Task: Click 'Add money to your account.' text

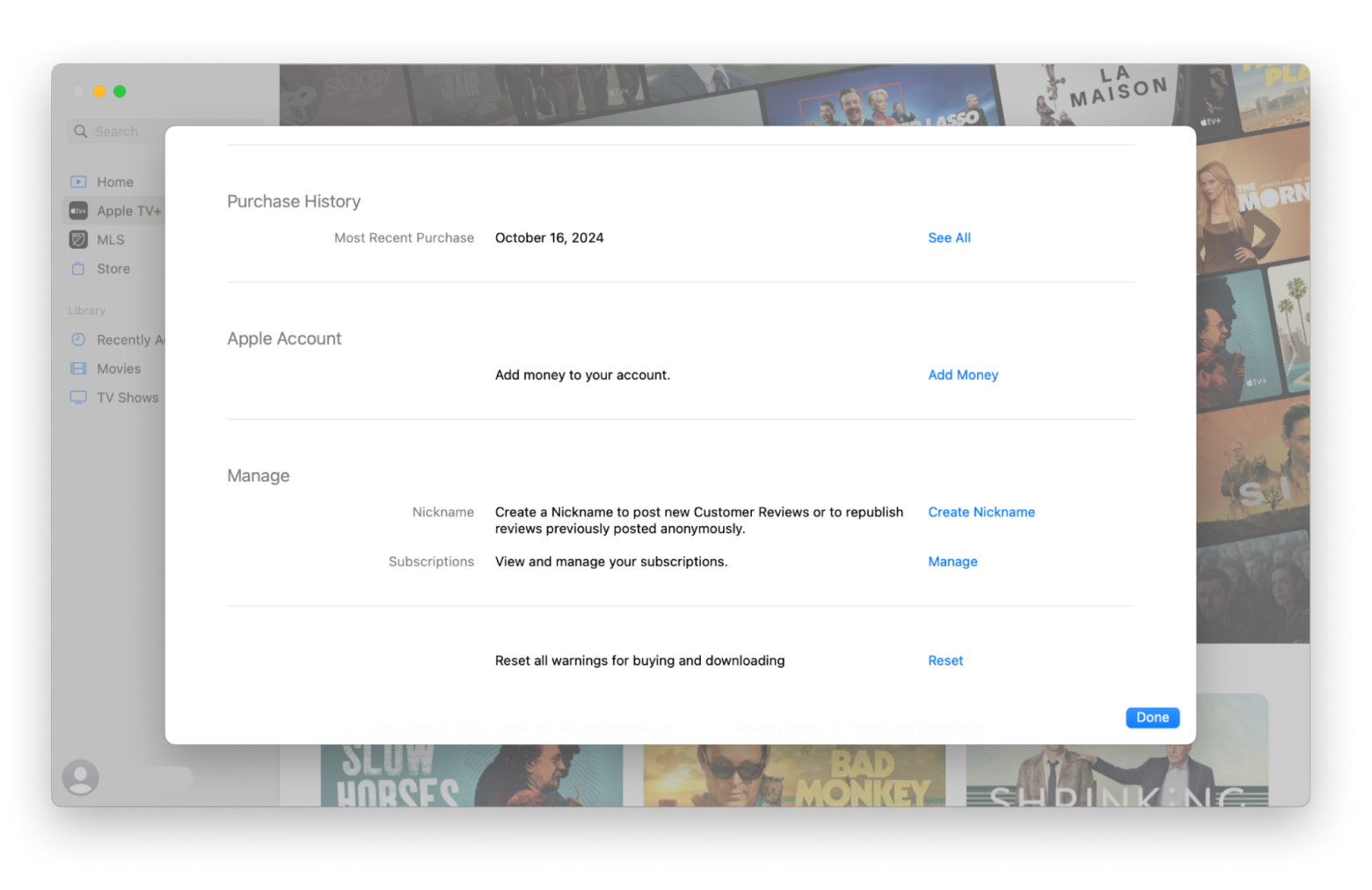Action: coord(582,376)
